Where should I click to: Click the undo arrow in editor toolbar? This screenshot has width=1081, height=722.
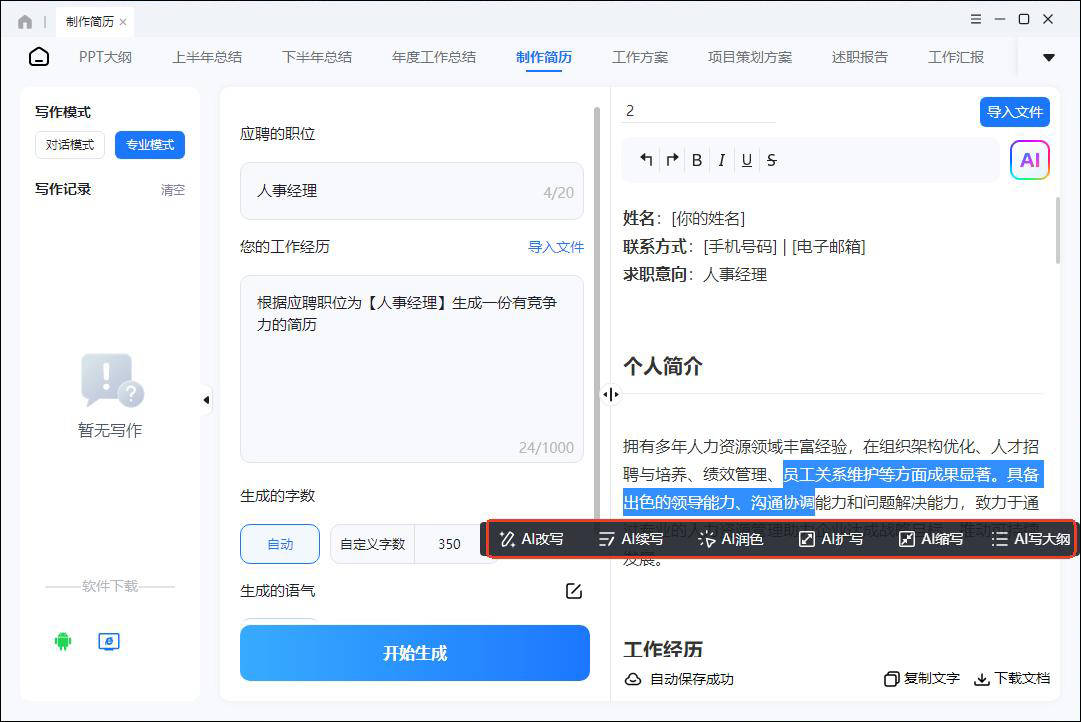click(647, 160)
